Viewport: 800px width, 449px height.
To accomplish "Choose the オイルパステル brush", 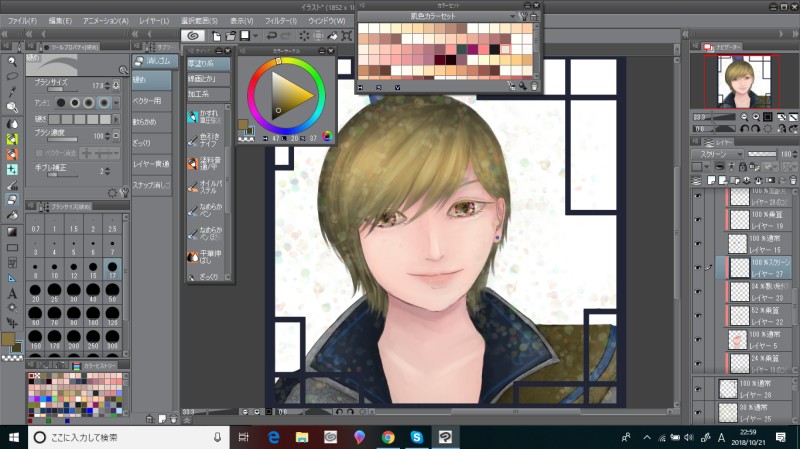I will click(x=205, y=187).
